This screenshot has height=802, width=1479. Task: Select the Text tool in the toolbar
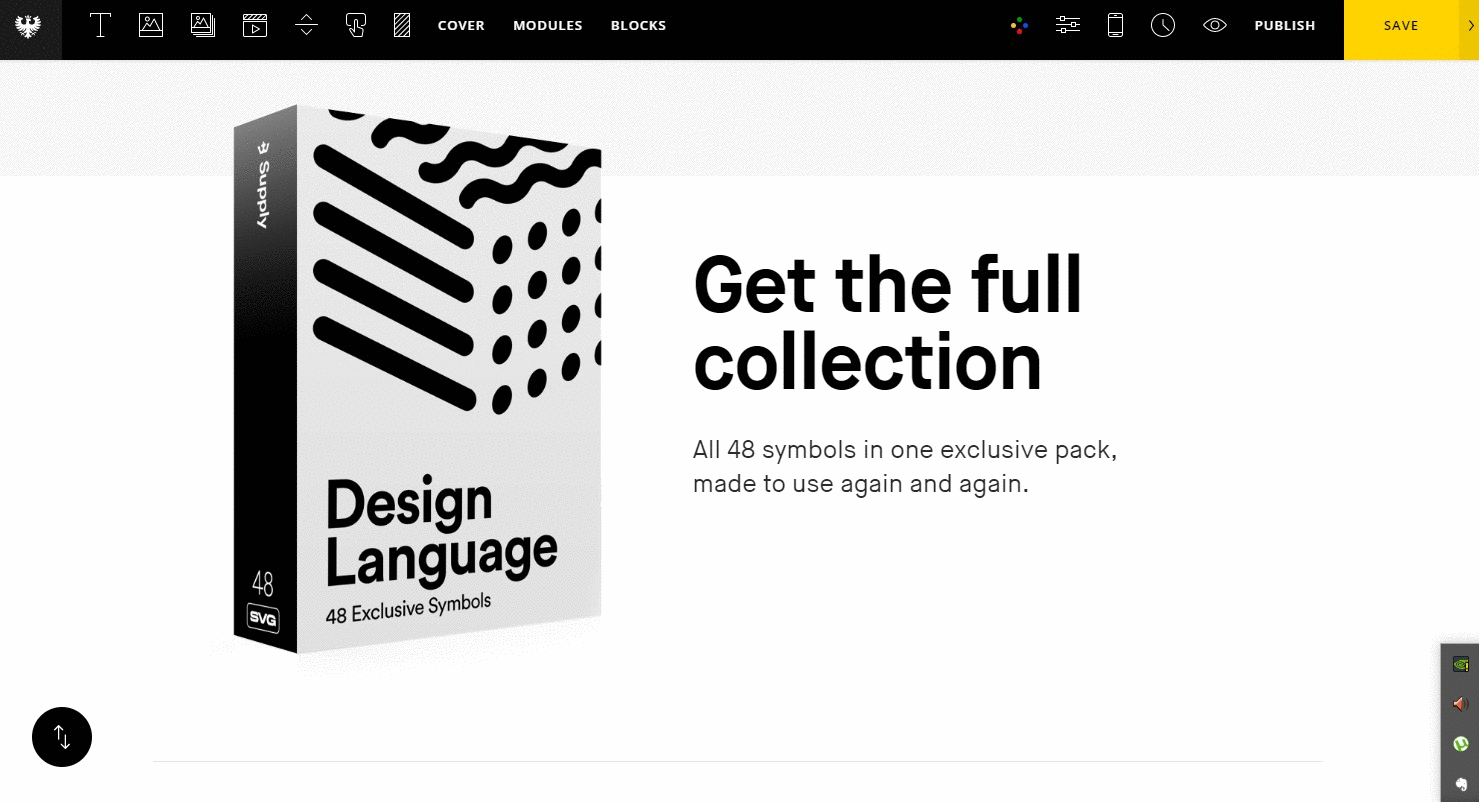pos(100,25)
